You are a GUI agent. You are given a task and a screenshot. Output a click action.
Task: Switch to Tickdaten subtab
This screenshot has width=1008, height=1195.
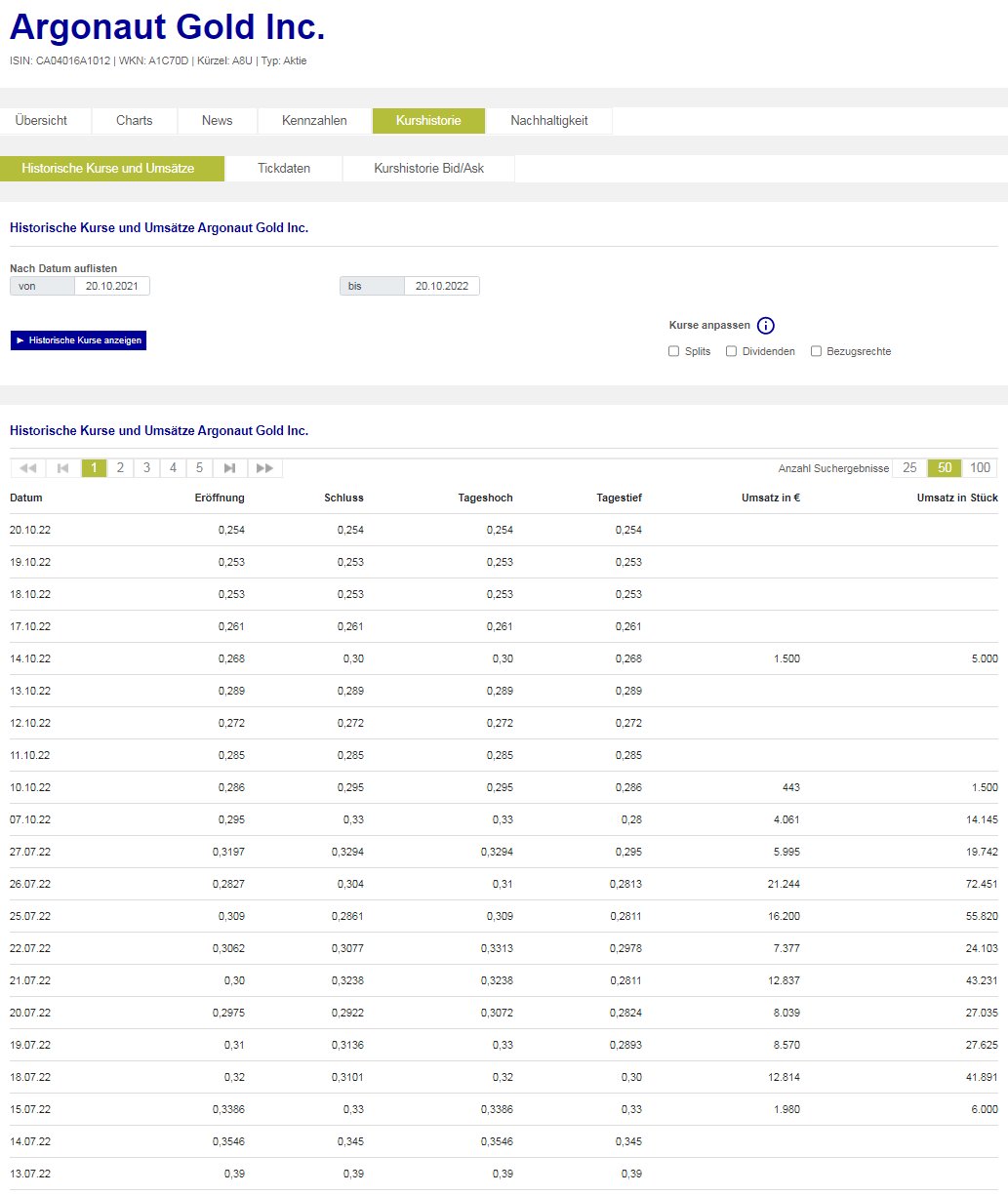coord(284,169)
